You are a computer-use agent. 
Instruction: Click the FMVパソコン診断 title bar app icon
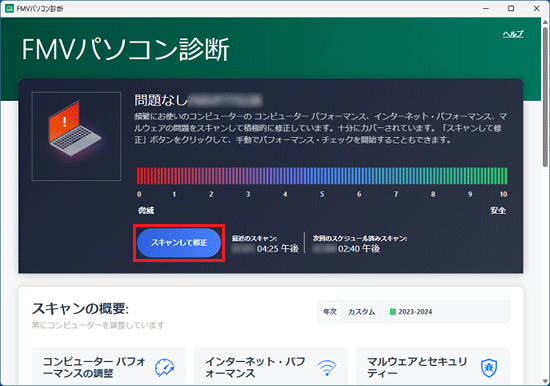coord(9,8)
